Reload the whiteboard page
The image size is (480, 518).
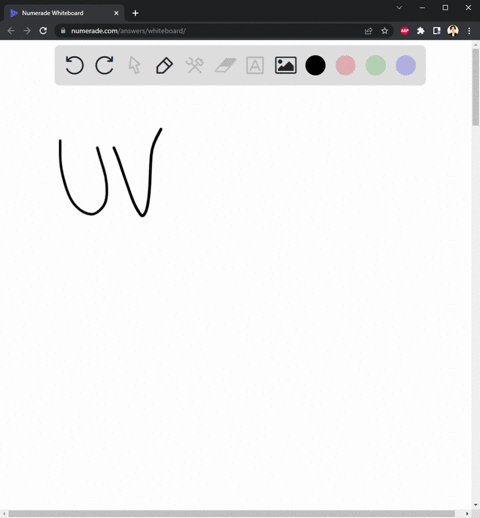pyautogui.click(x=43, y=31)
